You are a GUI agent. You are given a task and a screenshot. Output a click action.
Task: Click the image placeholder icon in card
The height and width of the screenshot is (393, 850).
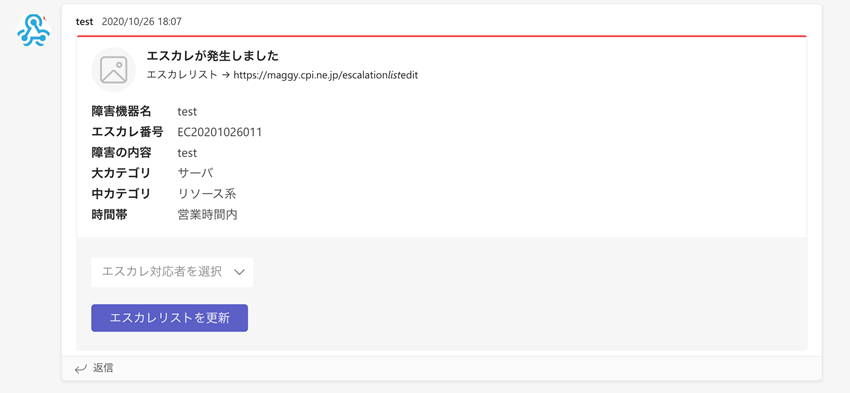(113, 69)
